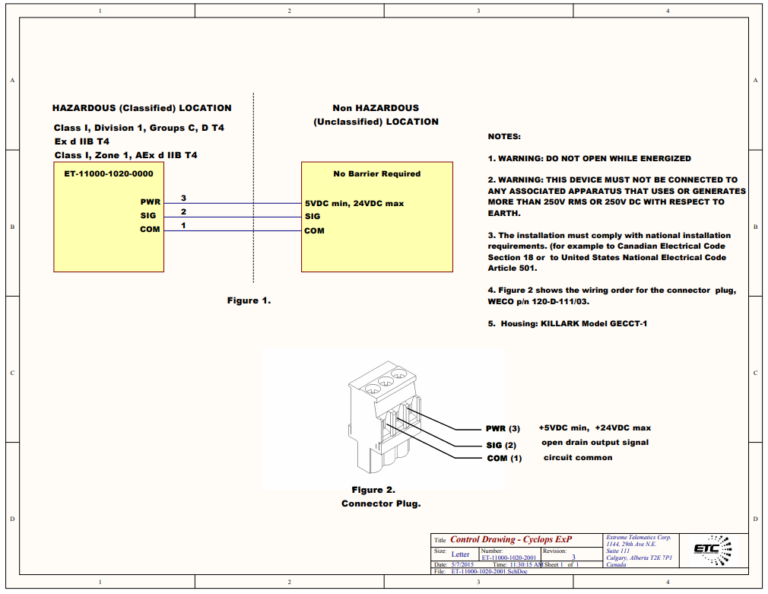Click the 'HAZARDOUS (Classified) LOCATION' heading

coord(142,108)
